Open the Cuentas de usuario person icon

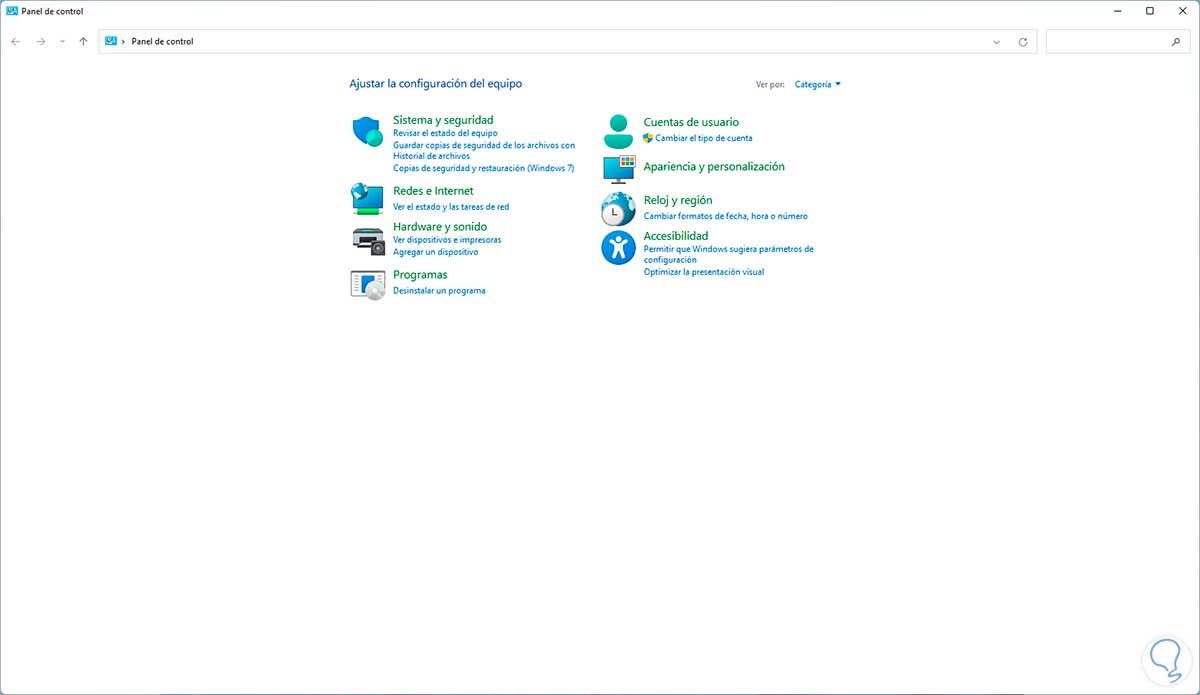click(x=618, y=131)
